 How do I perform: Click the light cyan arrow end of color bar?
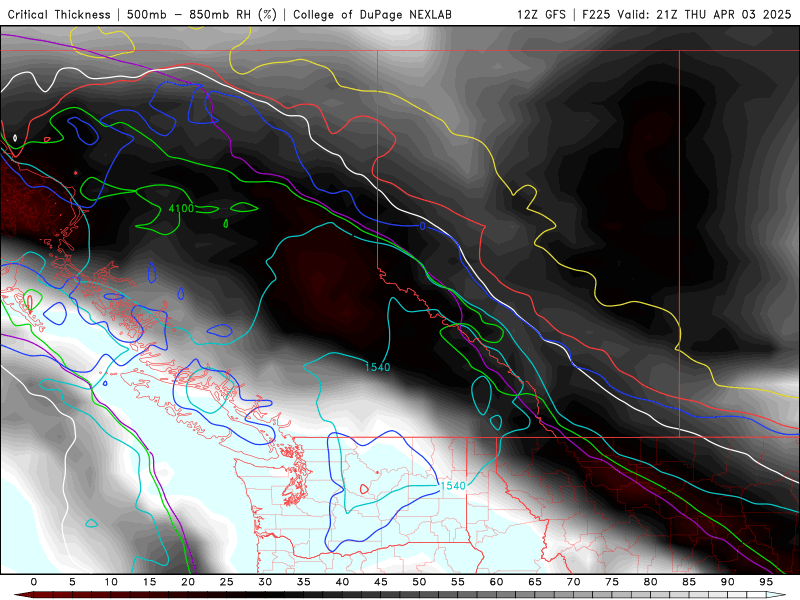776,595
